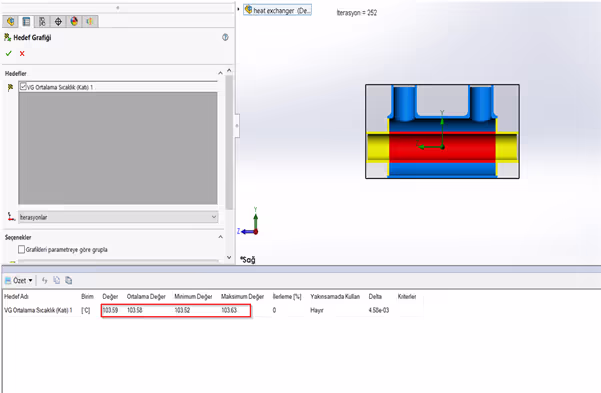The image size is (601, 393).
Task: Click the copy-all icon in table toolbar
Action: 69,280
